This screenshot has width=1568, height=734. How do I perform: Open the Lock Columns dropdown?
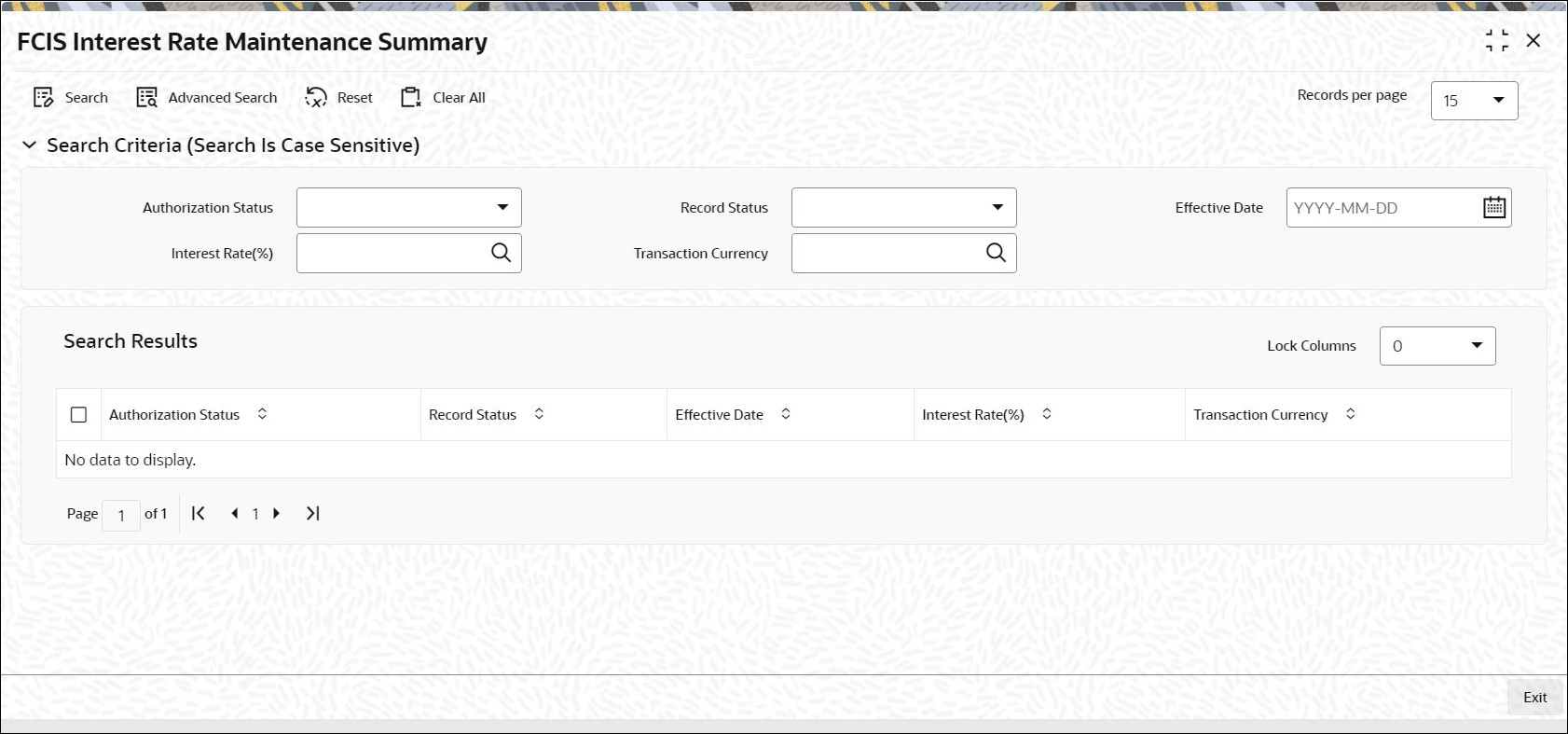[x=1437, y=346]
